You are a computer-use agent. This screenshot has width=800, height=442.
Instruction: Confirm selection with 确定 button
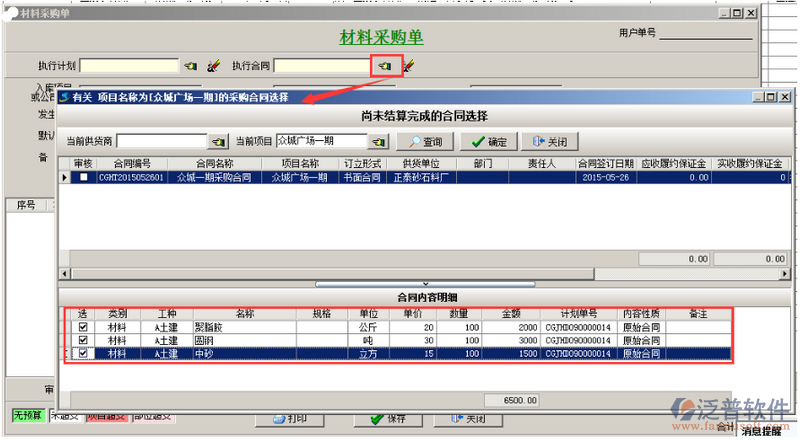489,142
